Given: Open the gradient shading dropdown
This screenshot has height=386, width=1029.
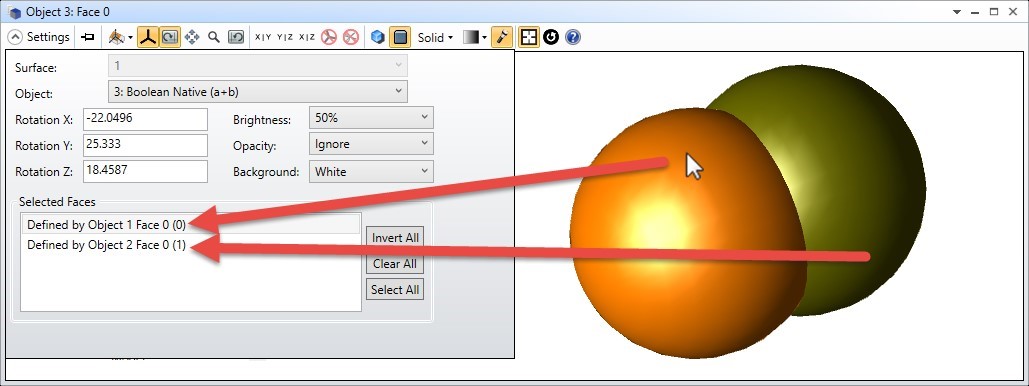Looking at the screenshot, I should [x=475, y=37].
